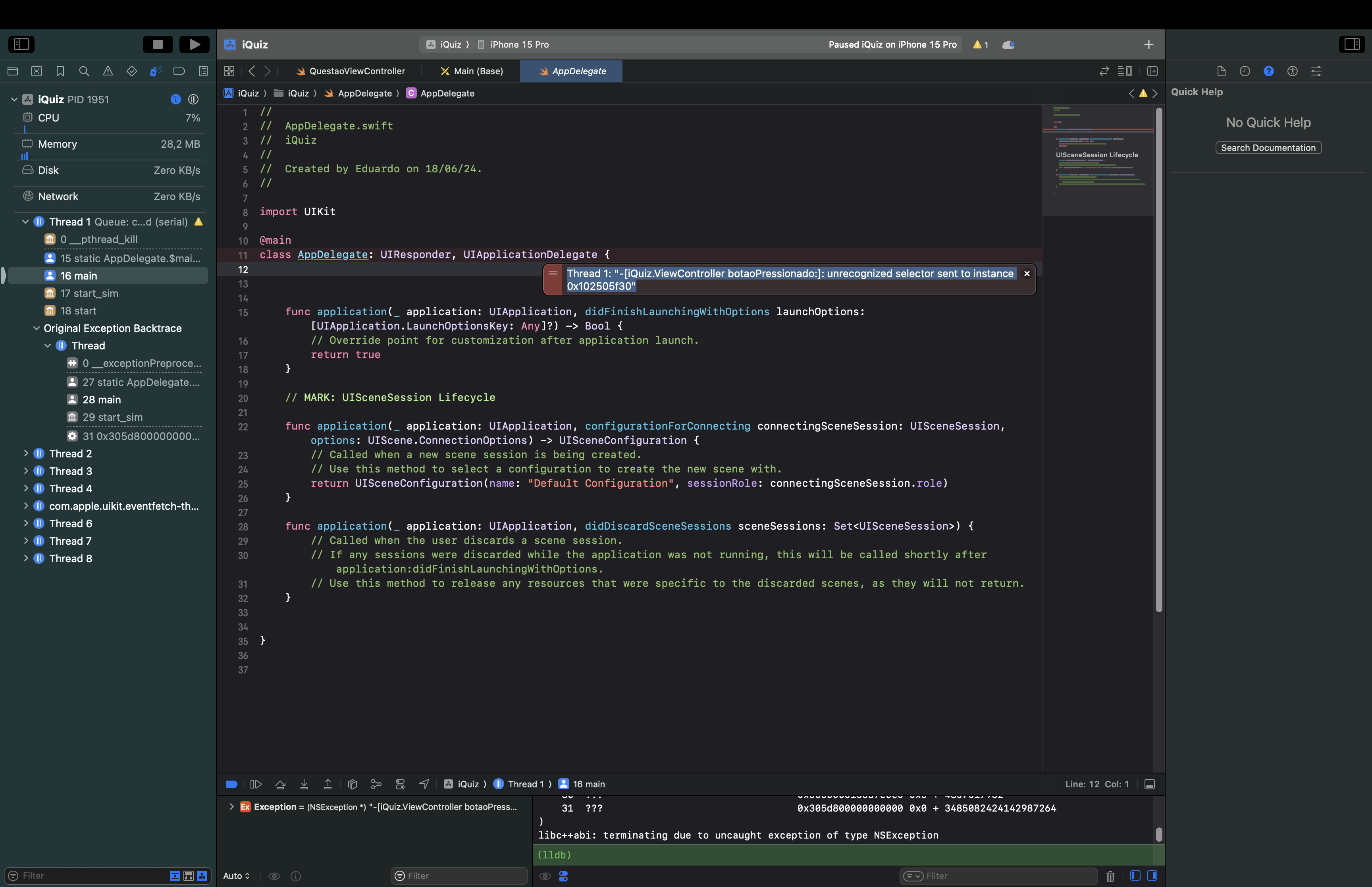Image resolution: width=1372 pixels, height=887 pixels.
Task: Open Auto variables scope dropdown
Action: [236, 875]
